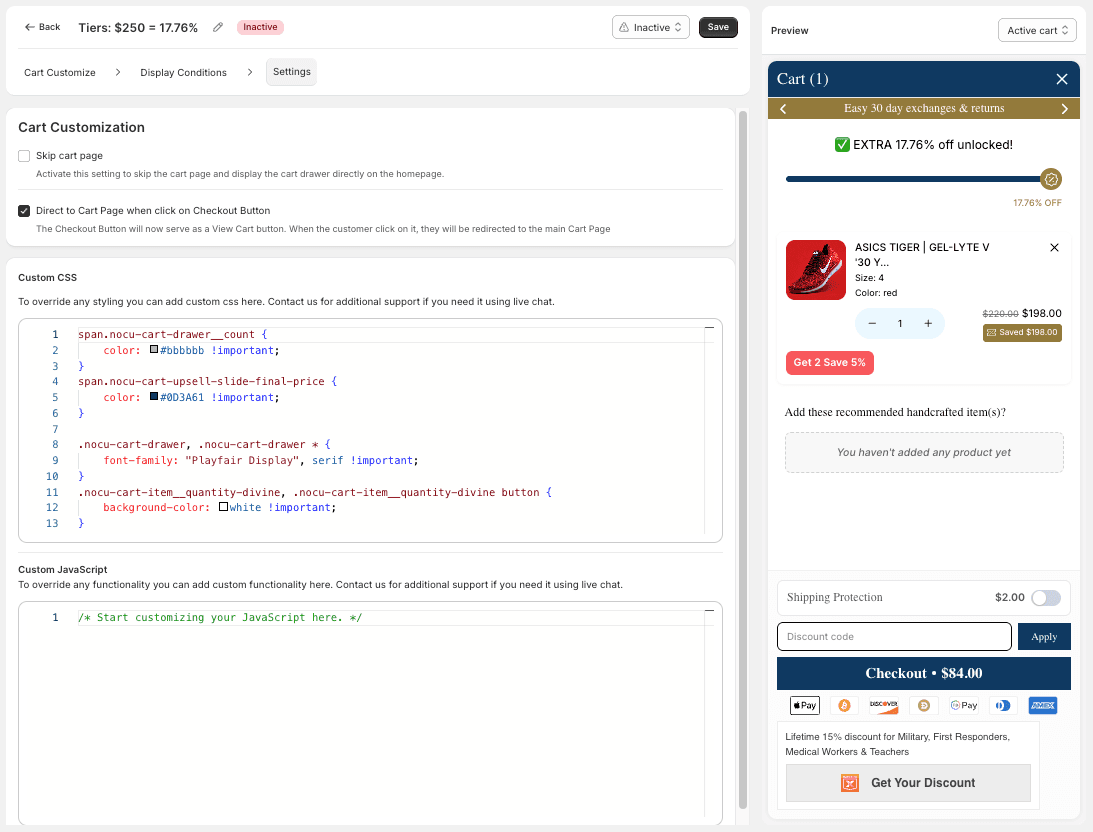Click the white color swatch
The width and height of the screenshot is (1093, 832).
[x=223, y=507]
